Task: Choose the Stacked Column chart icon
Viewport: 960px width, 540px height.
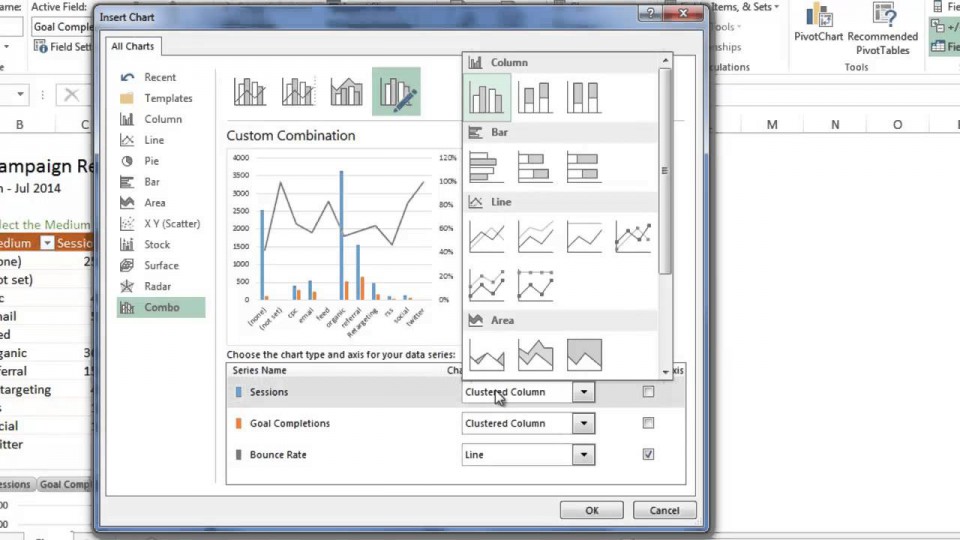Action: [x=536, y=98]
